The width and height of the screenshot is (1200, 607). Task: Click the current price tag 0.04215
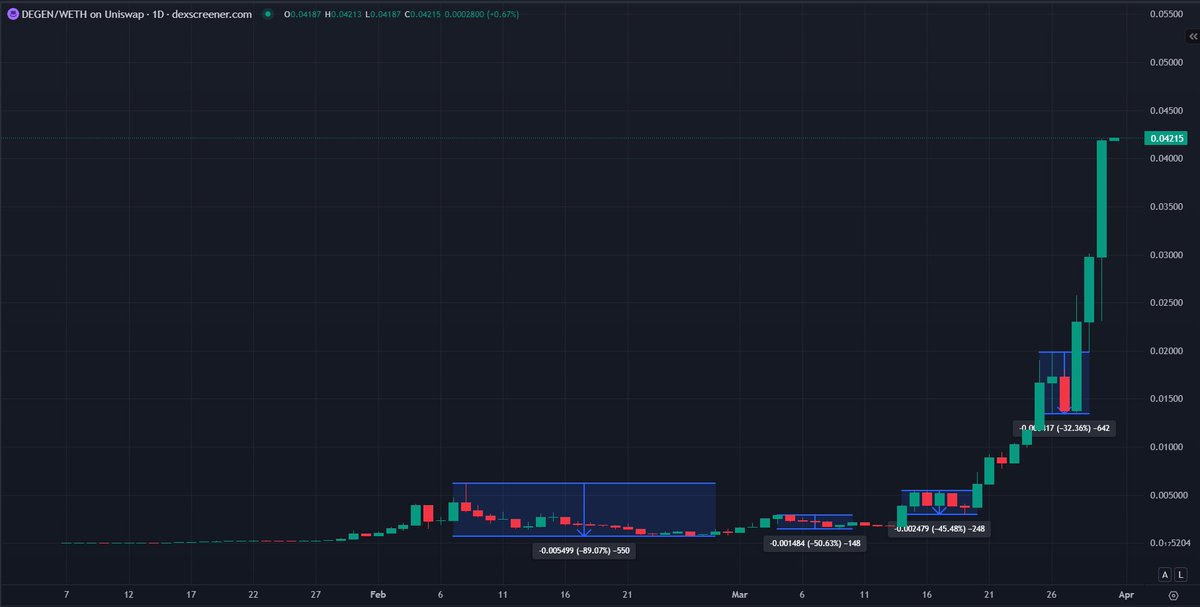point(1166,139)
